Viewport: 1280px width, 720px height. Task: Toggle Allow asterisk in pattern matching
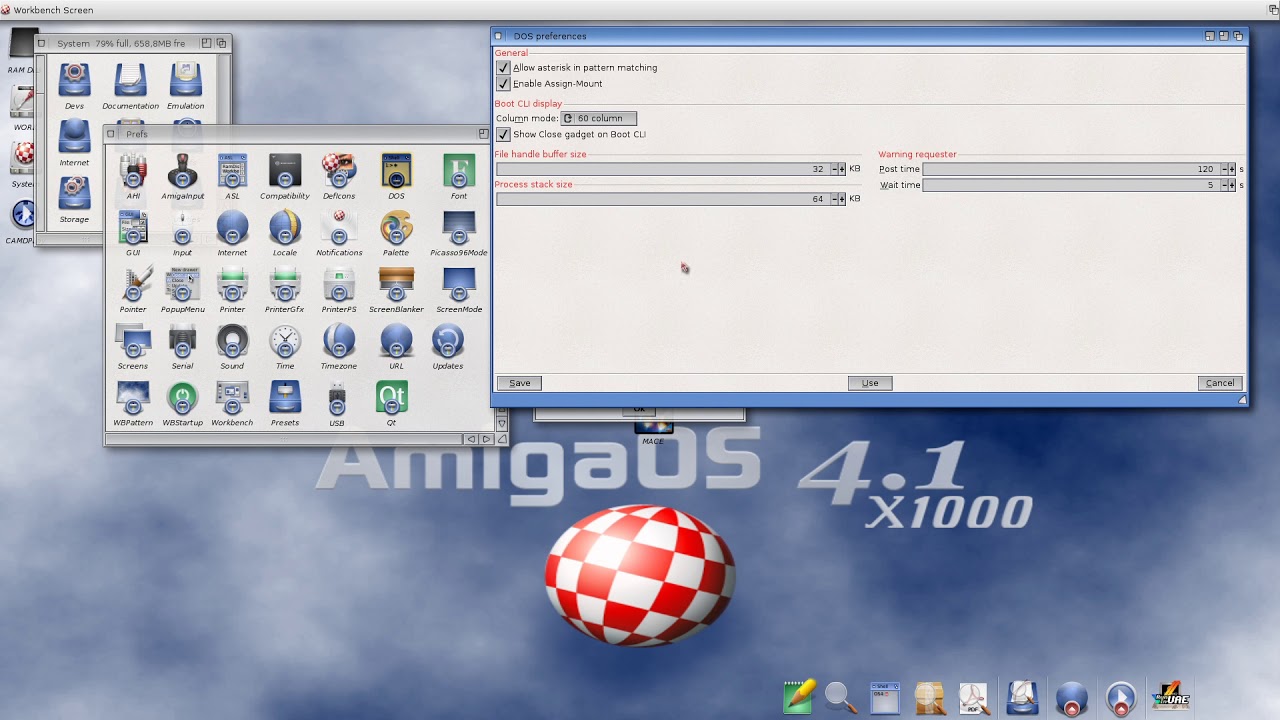(x=503, y=68)
